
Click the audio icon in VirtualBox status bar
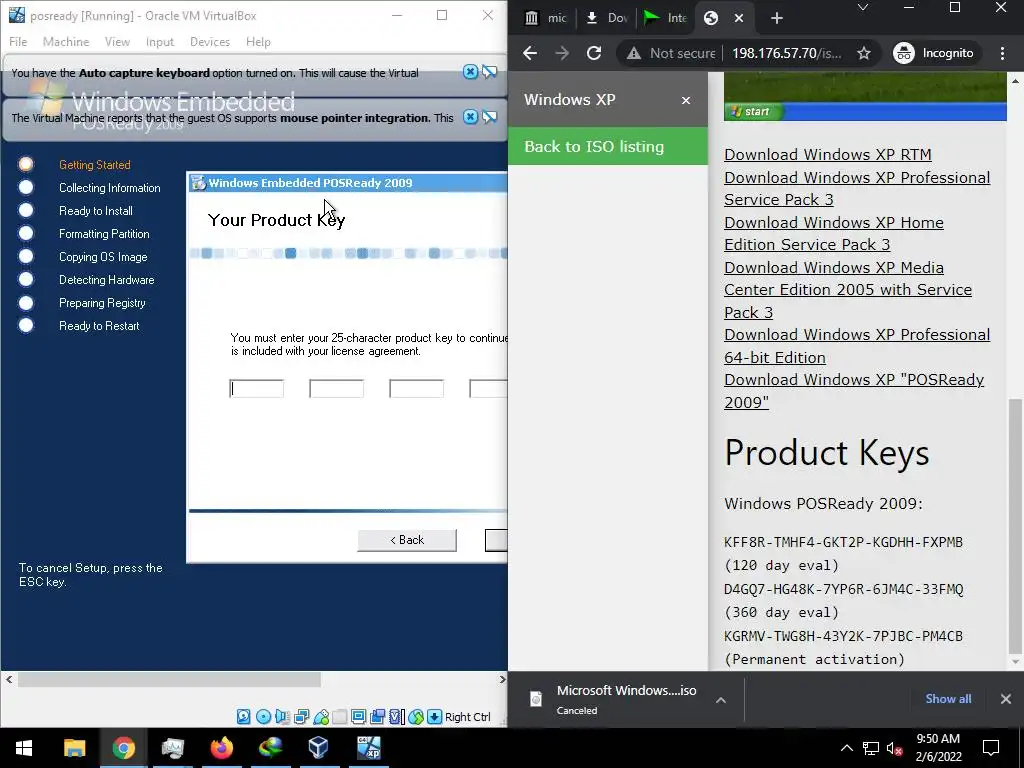click(x=282, y=716)
